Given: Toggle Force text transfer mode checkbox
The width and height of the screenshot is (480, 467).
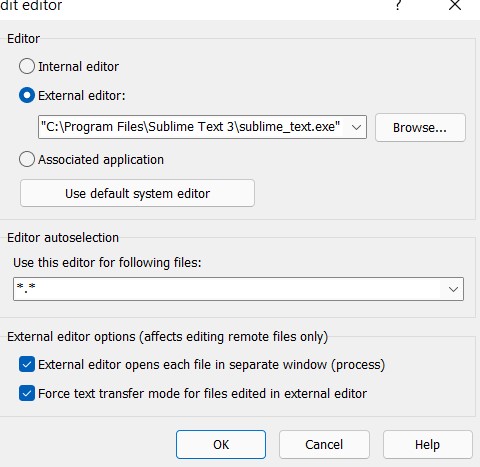Looking at the screenshot, I should pyautogui.click(x=27, y=393).
